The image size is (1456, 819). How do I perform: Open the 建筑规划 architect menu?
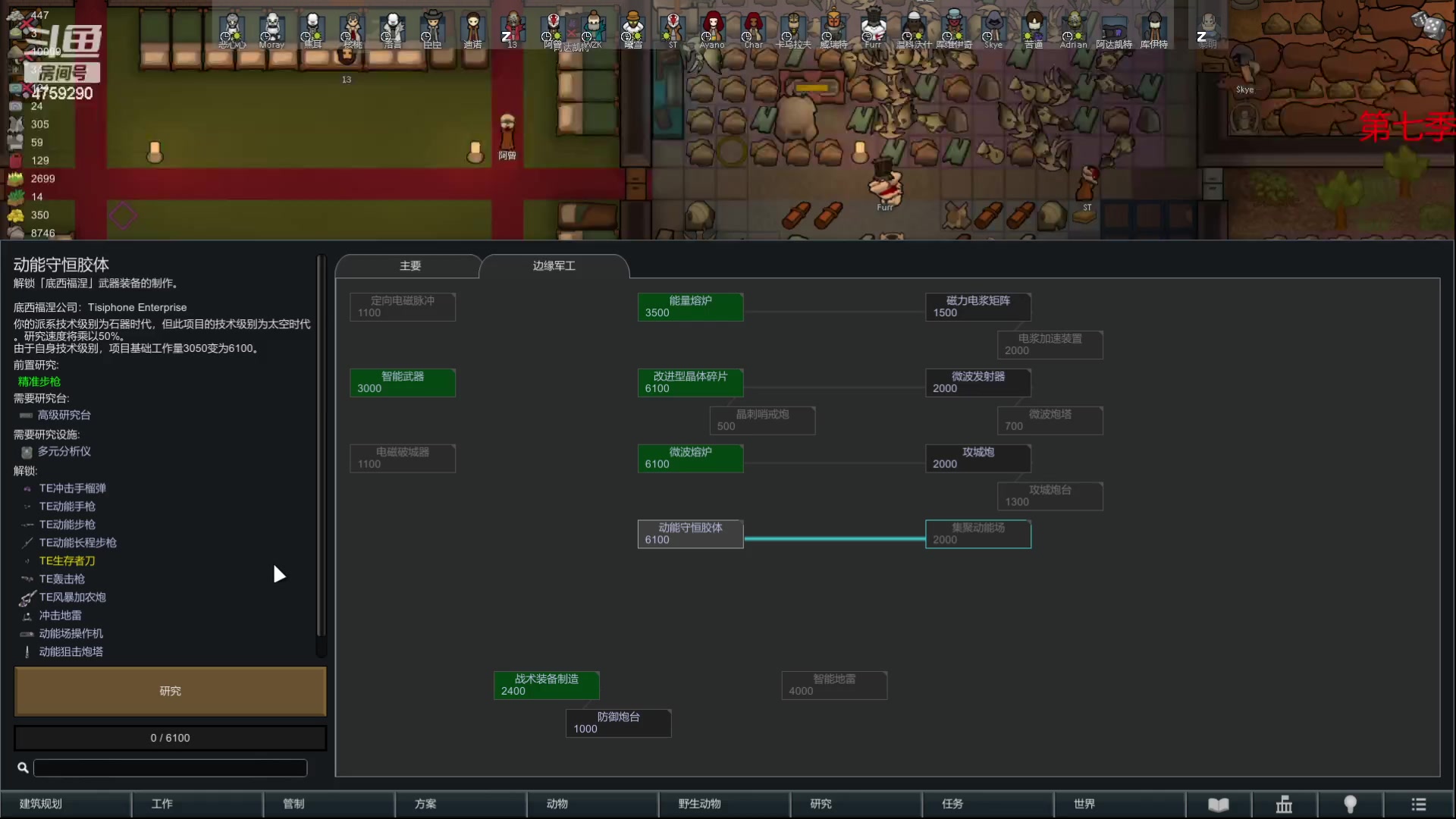point(66,804)
